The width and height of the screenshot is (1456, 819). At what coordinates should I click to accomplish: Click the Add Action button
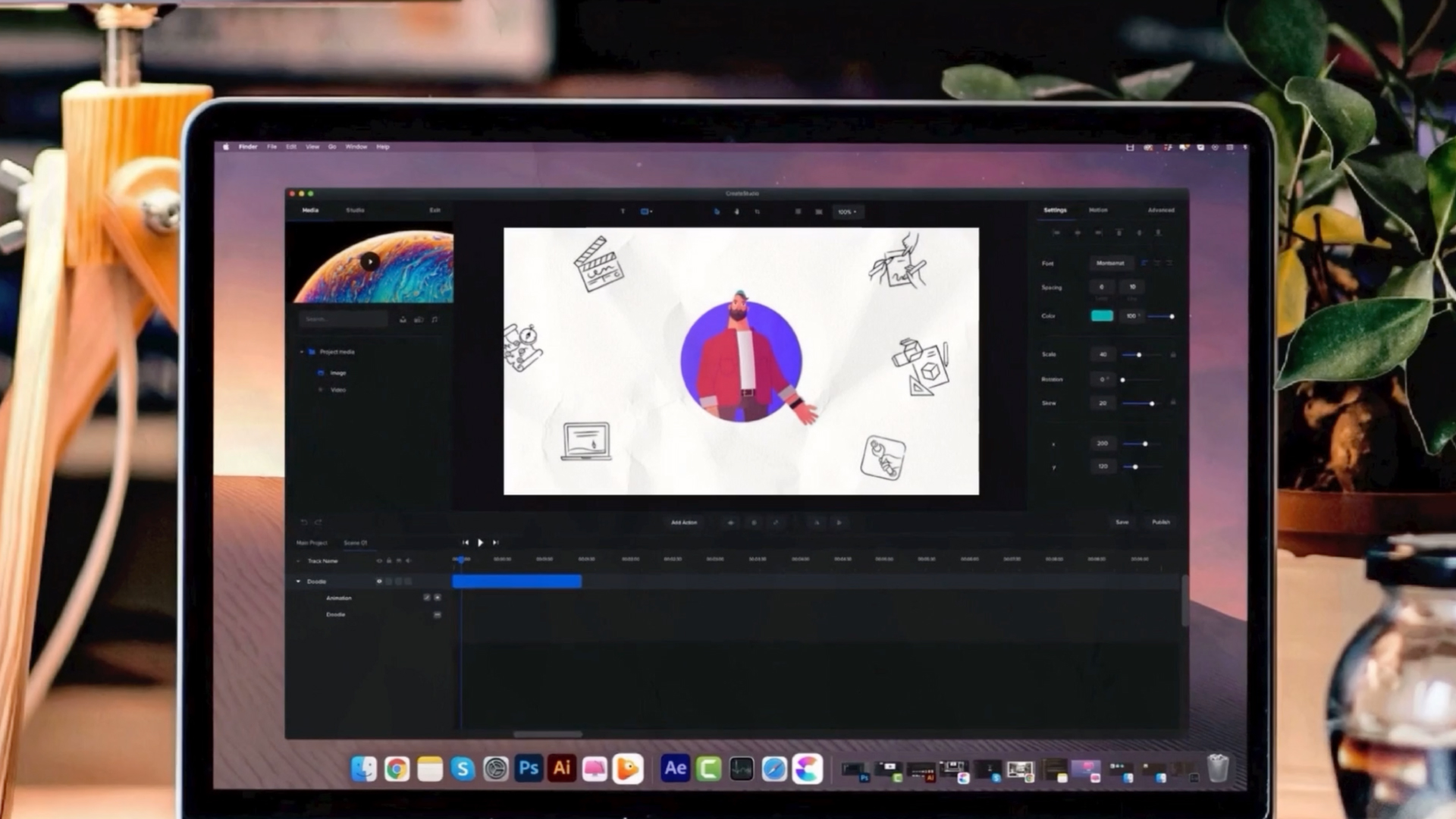click(x=683, y=522)
